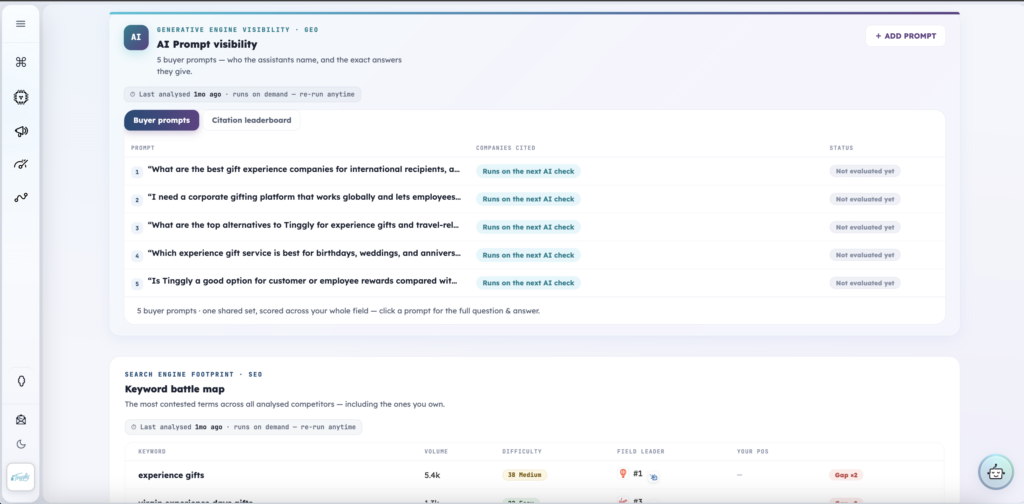The height and width of the screenshot is (504, 1024).
Task: Open the hamburger menu in sidebar
Action: pyautogui.click(x=21, y=24)
